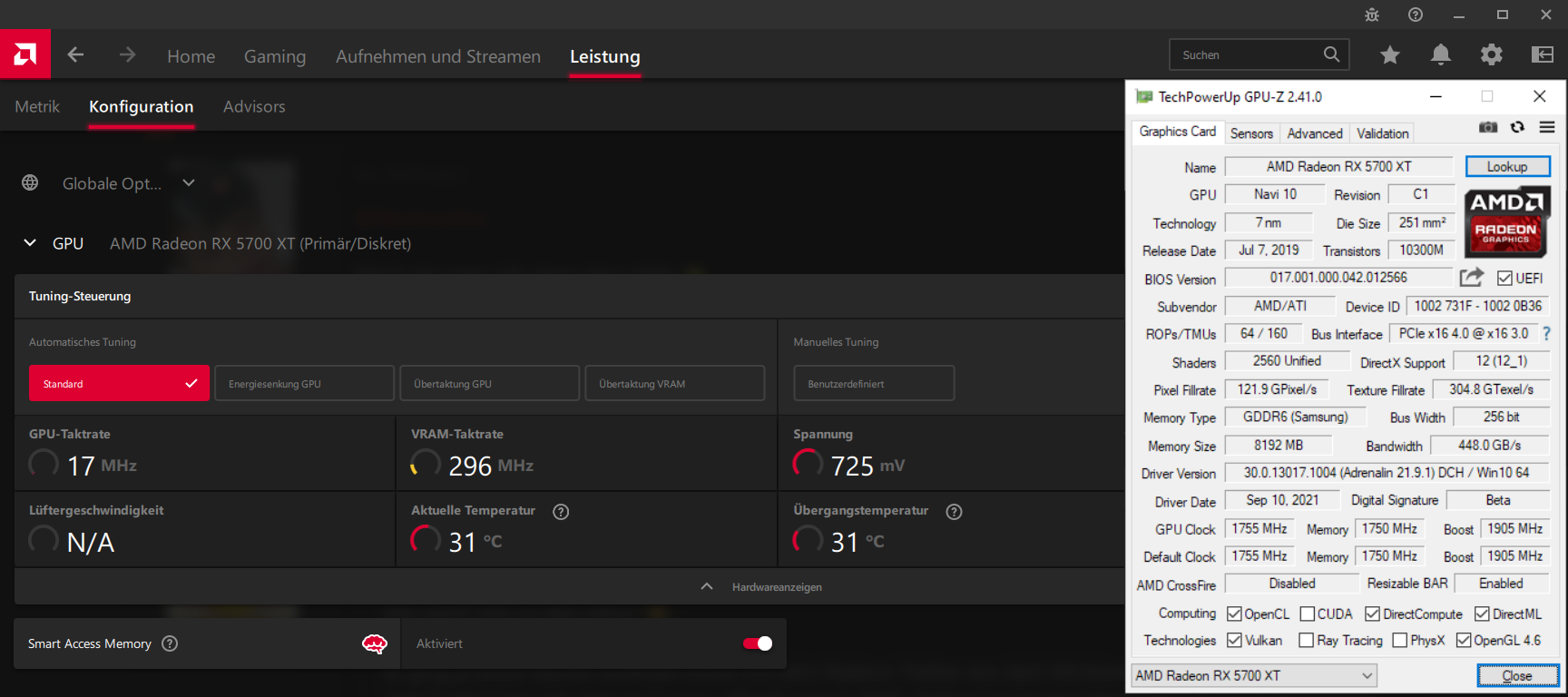
Task: Toggle the sidebar panel icon
Action: tap(1543, 55)
